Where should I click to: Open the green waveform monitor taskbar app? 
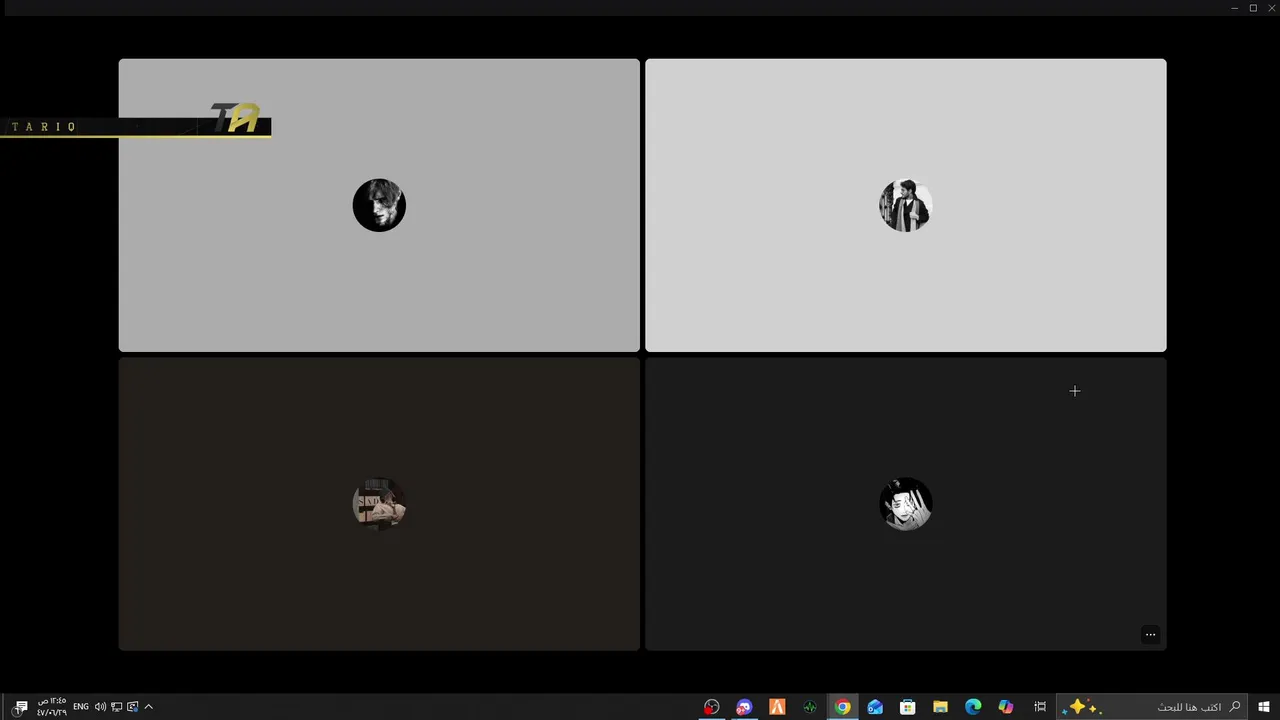(x=810, y=707)
